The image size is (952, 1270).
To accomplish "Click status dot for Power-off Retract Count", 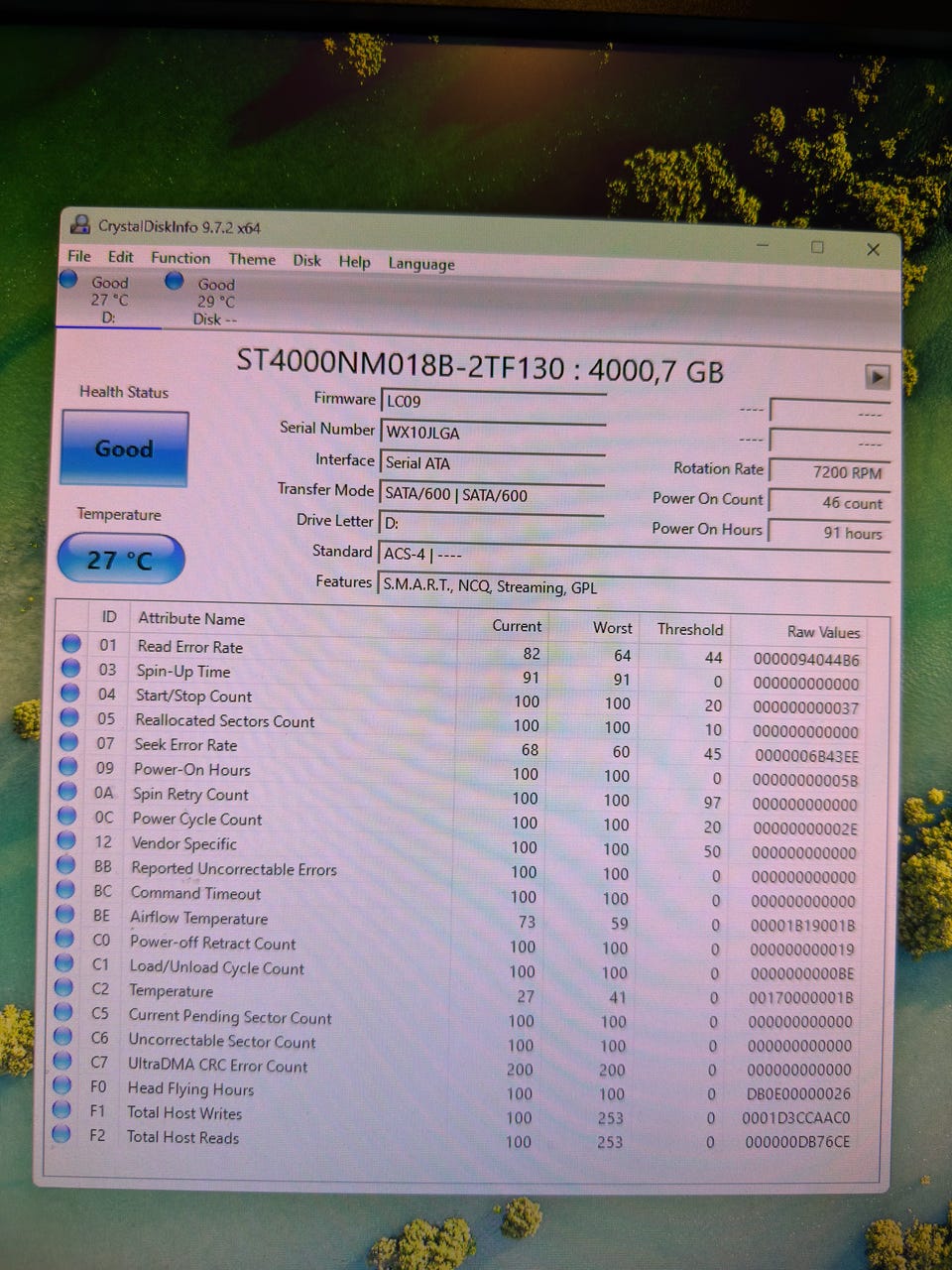I will coord(64,938).
